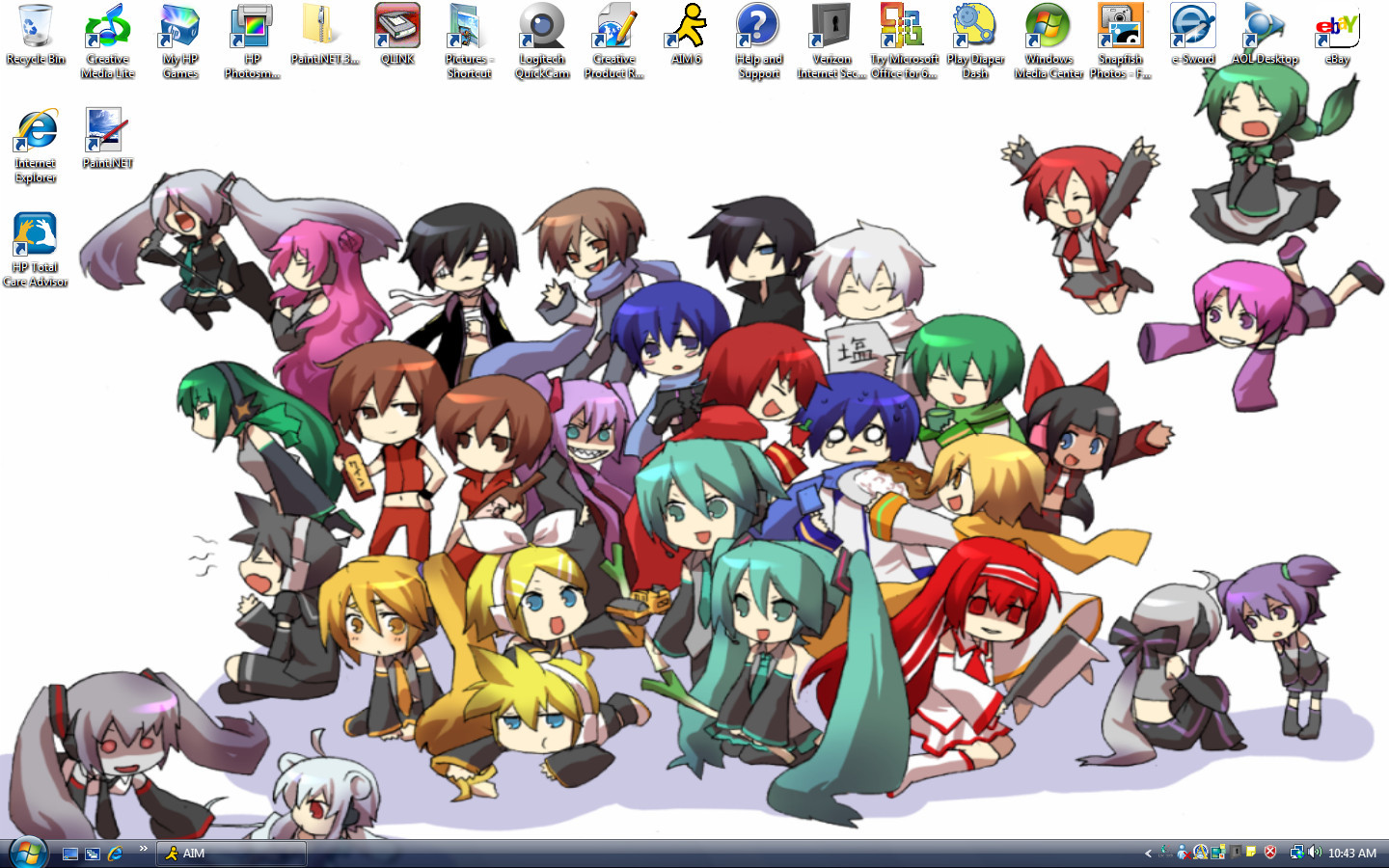Select Verizon Internet Security icon
This screenshot has width=1389, height=868.
831,41
